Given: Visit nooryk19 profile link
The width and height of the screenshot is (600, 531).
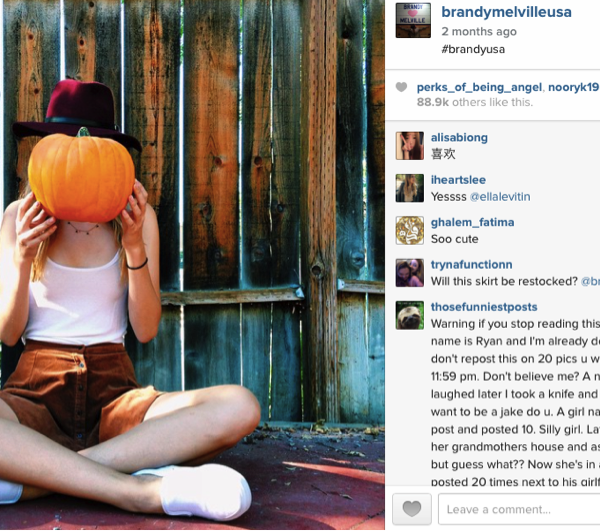Looking at the screenshot, I should (573, 87).
